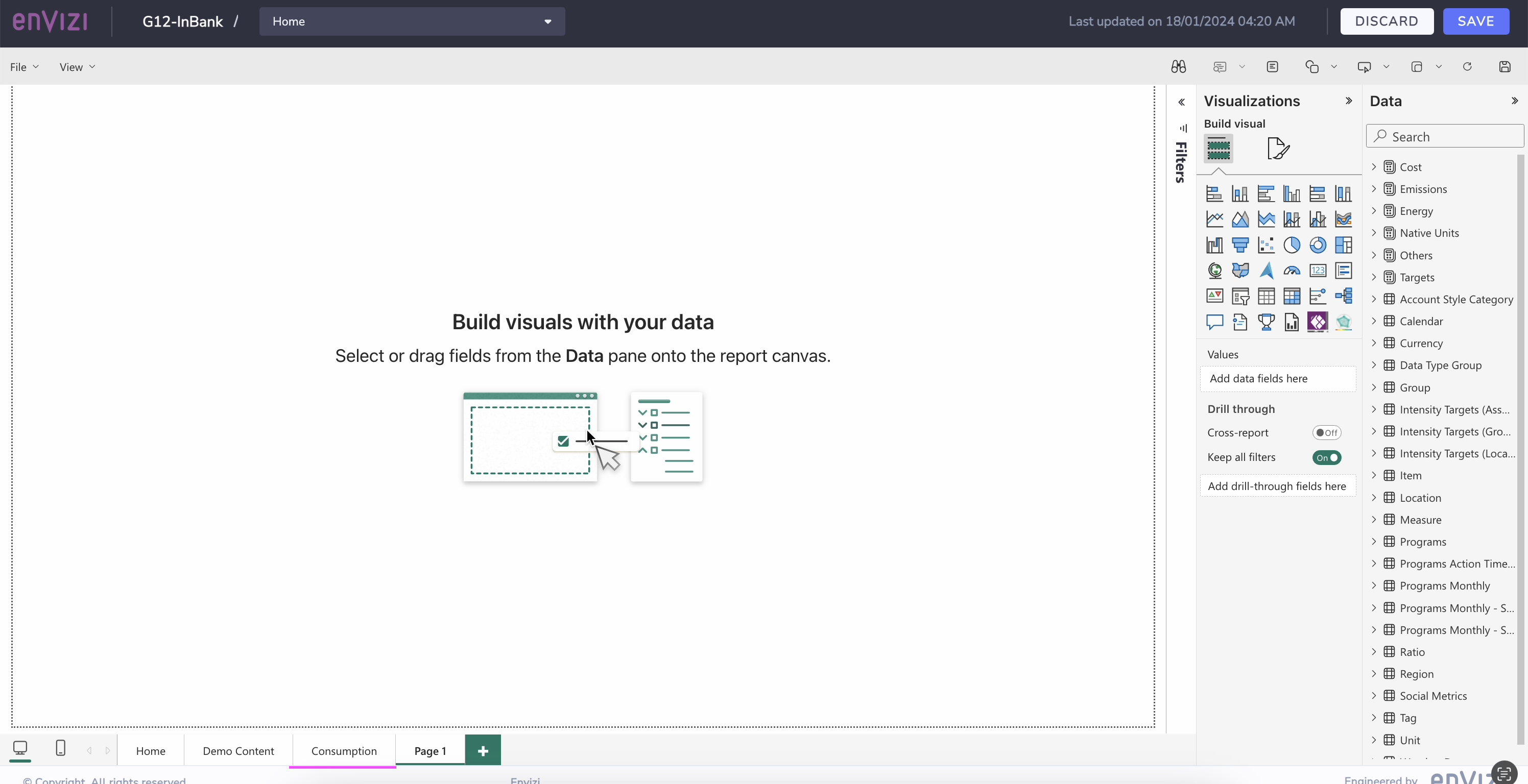1528x784 pixels.
Task: Select the pie chart visualization
Action: [x=1292, y=245]
